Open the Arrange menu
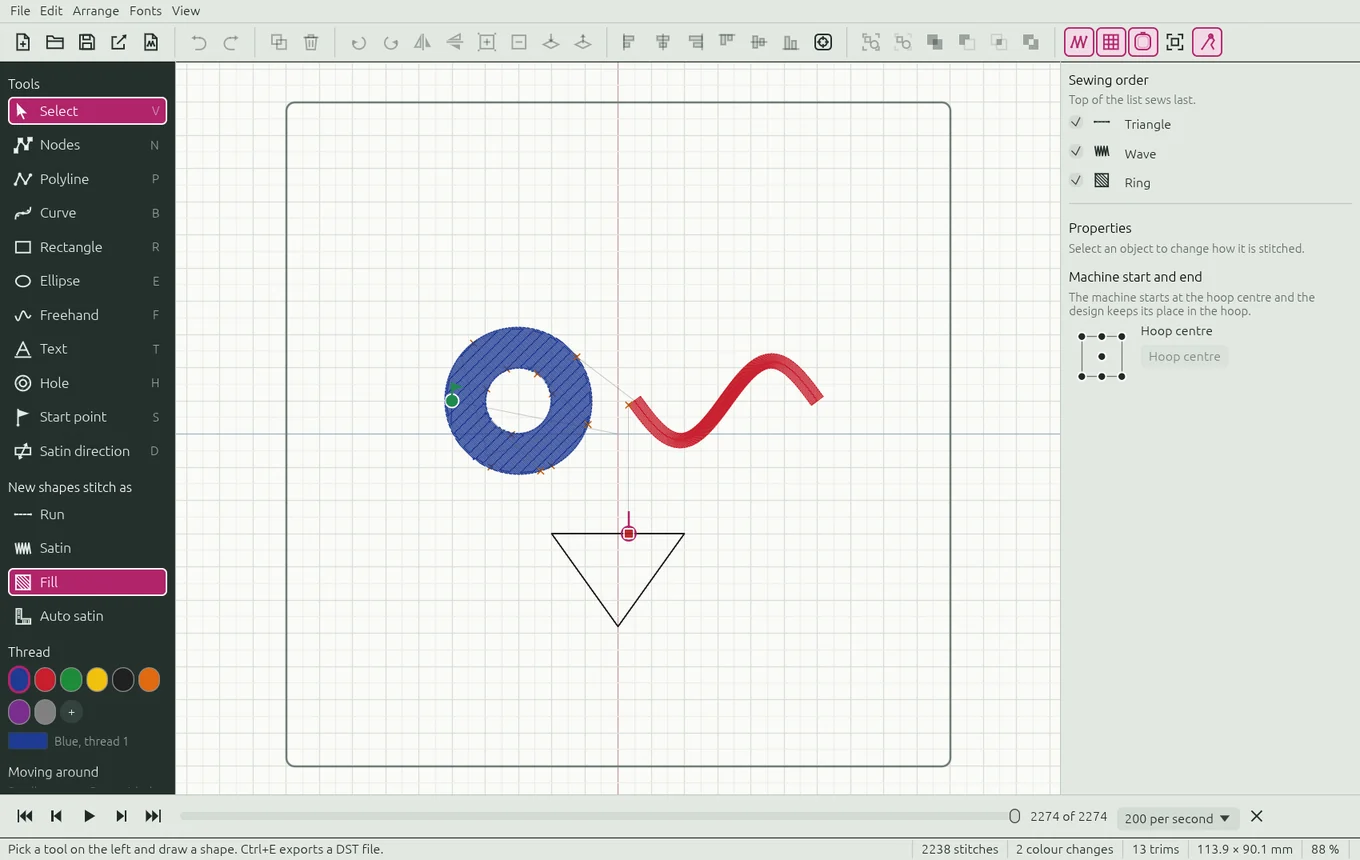This screenshot has height=860, width=1360. pos(96,11)
